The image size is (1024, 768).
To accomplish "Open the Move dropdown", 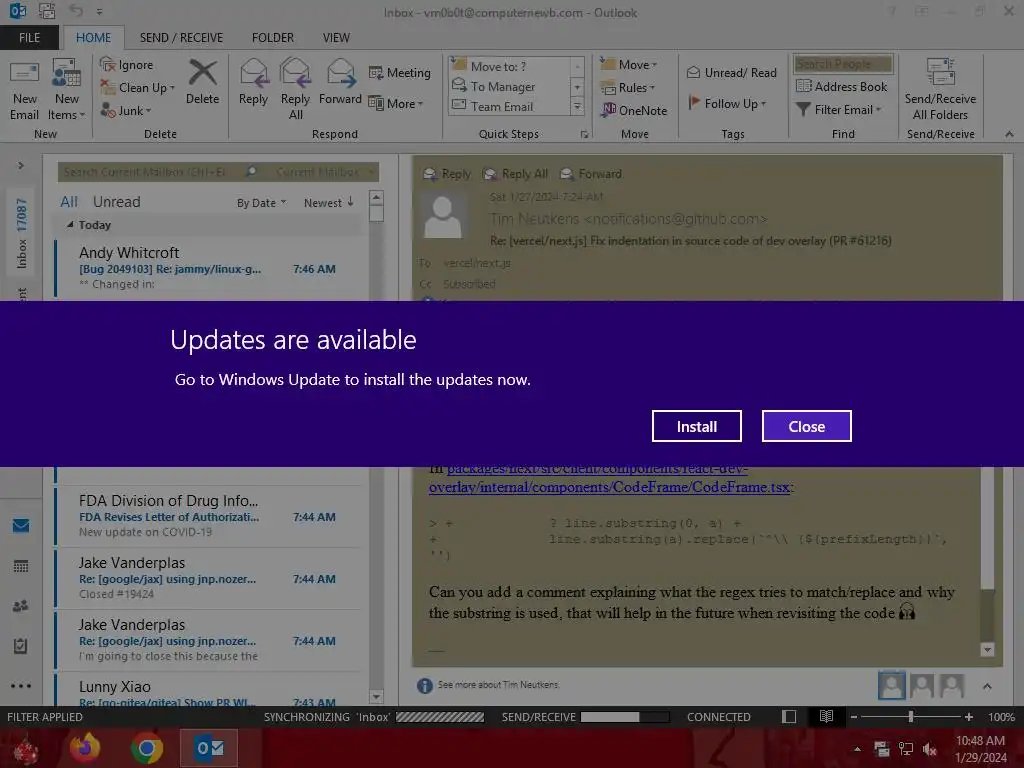I will (x=629, y=64).
